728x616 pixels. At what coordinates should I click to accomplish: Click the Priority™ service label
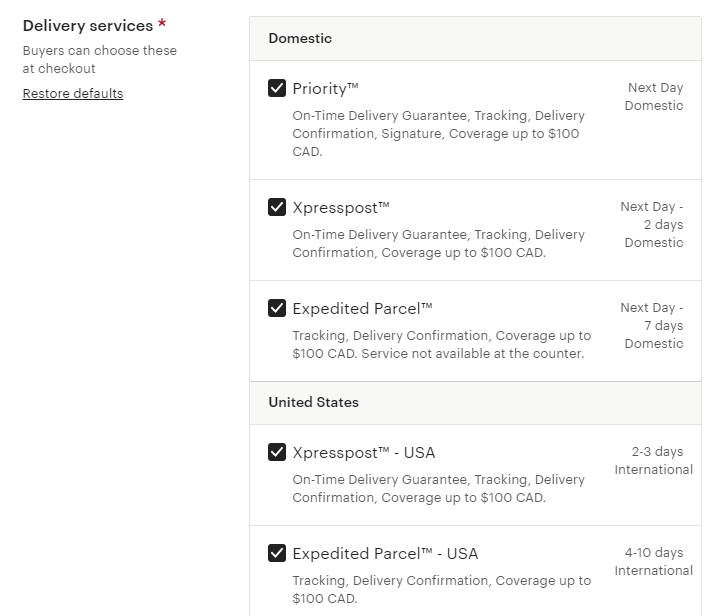325,88
